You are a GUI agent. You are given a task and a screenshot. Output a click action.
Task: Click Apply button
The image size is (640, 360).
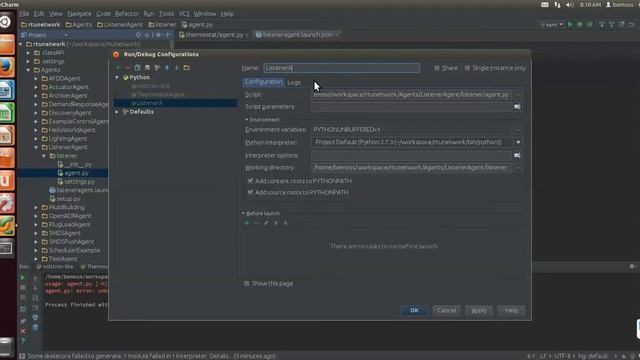479,310
